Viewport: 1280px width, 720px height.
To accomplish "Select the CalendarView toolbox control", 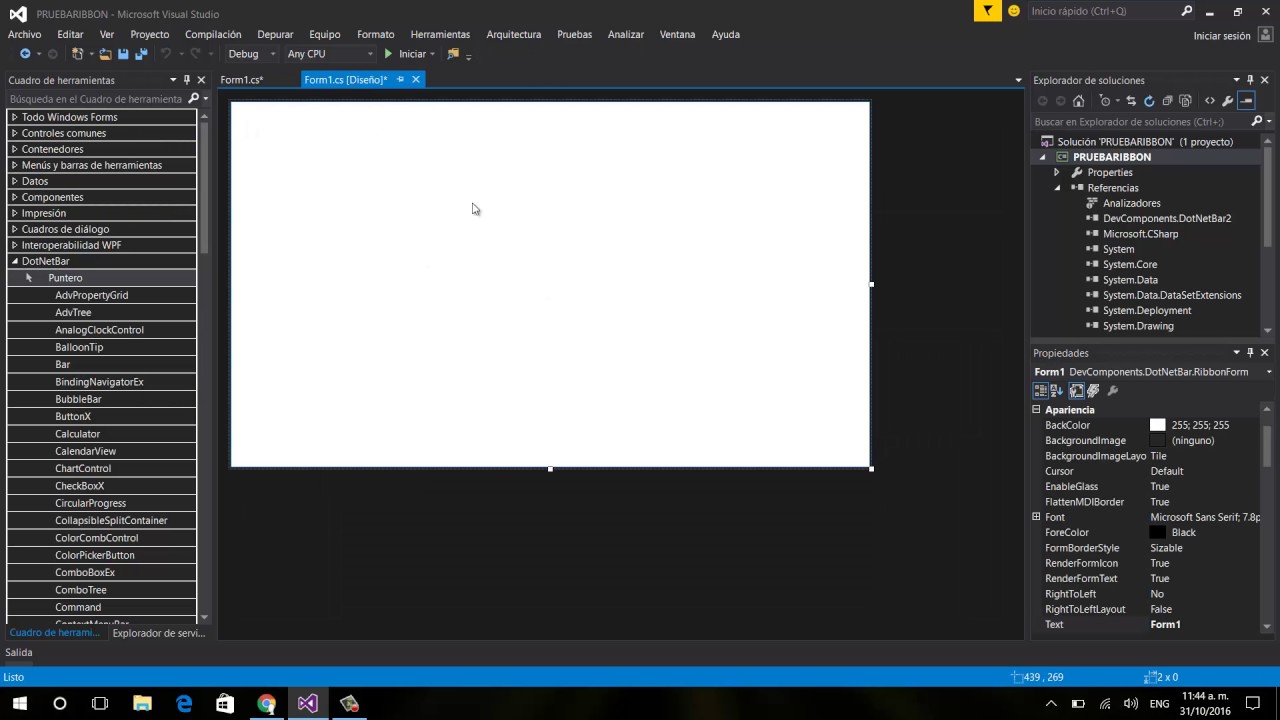I will pyautogui.click(x=86, y=451).
